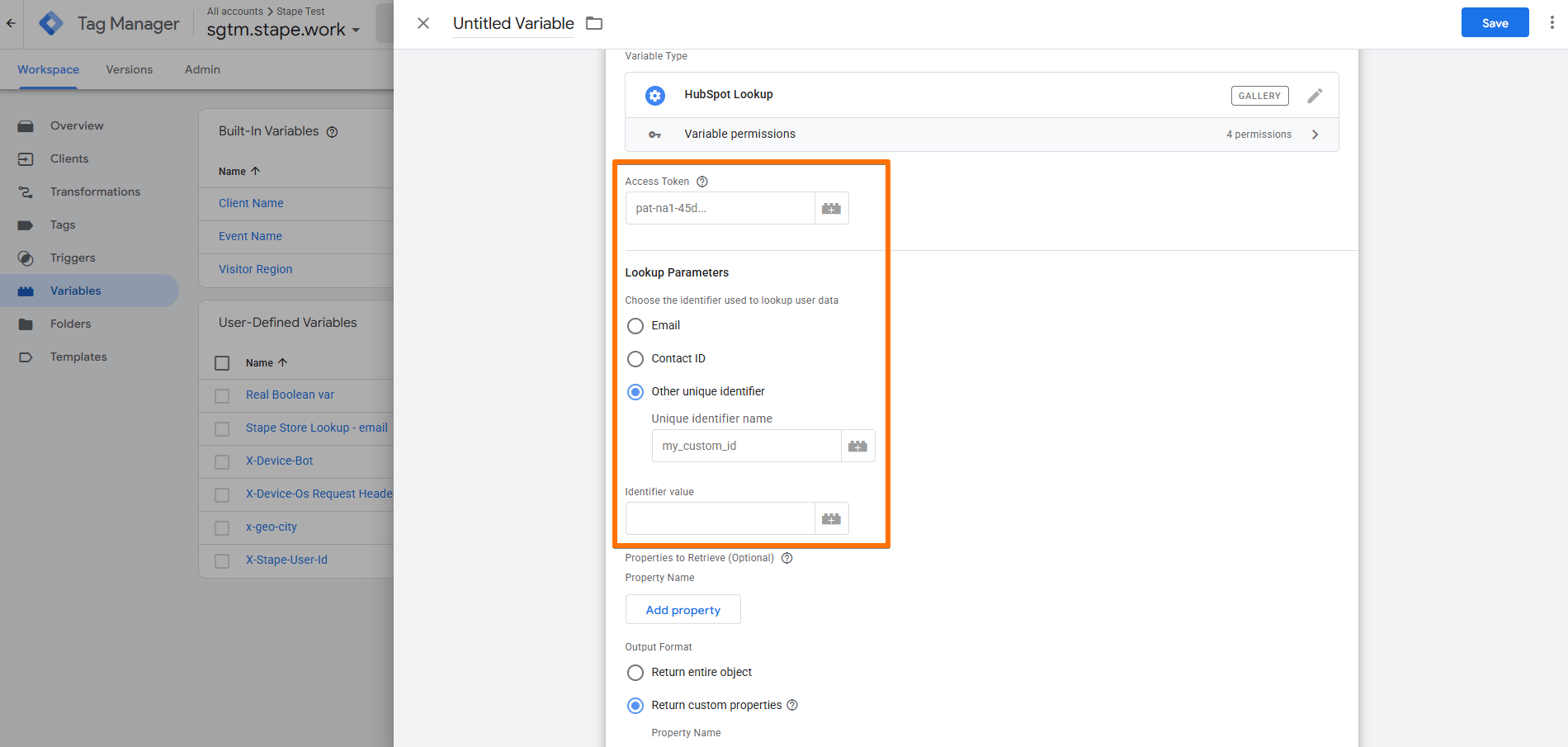Tick the select-all checkbox in User-Defined Variables
Screen dimensions: 1568x747
(x=222, y=363)
